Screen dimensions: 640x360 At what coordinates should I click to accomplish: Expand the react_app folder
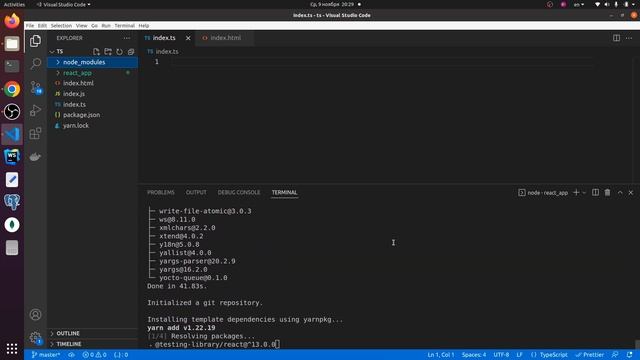point(93,73)
